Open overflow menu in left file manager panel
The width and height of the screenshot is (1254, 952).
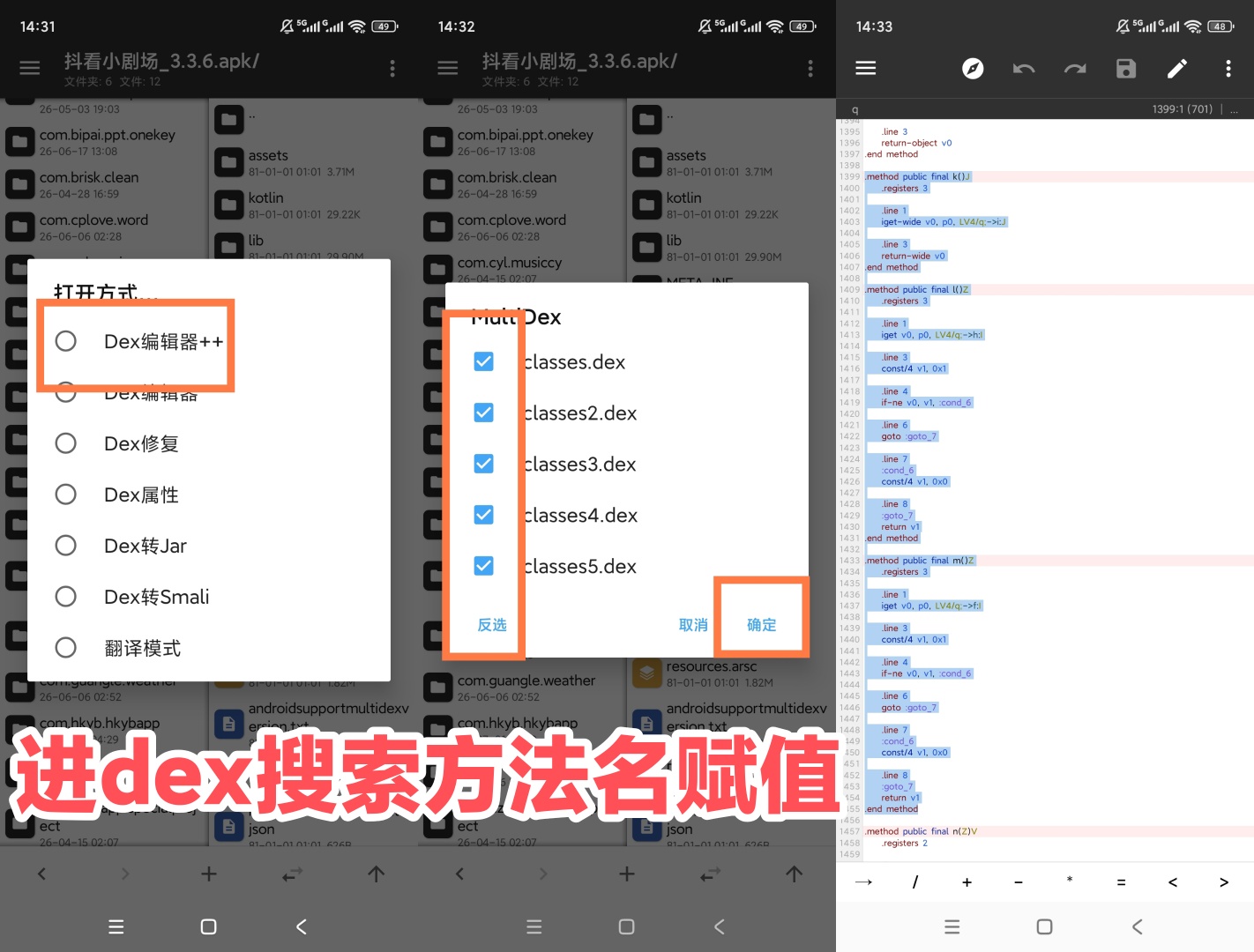tap(392, 68)
